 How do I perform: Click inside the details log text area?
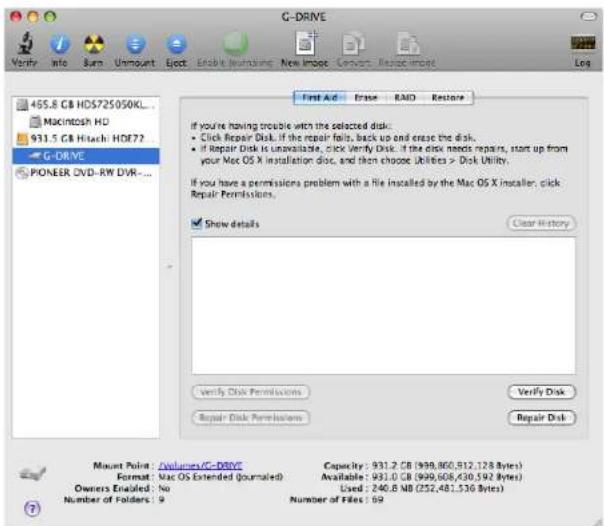(x=383, y=306)
